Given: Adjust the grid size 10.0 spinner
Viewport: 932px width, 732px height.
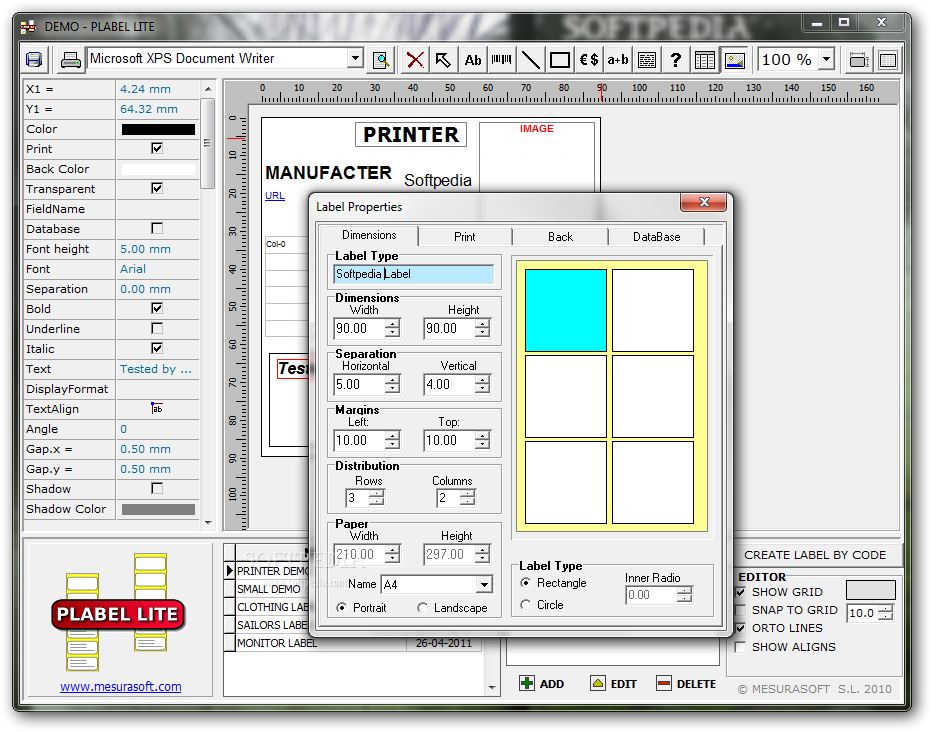Looking at the screenshot, I should [886, 613].
